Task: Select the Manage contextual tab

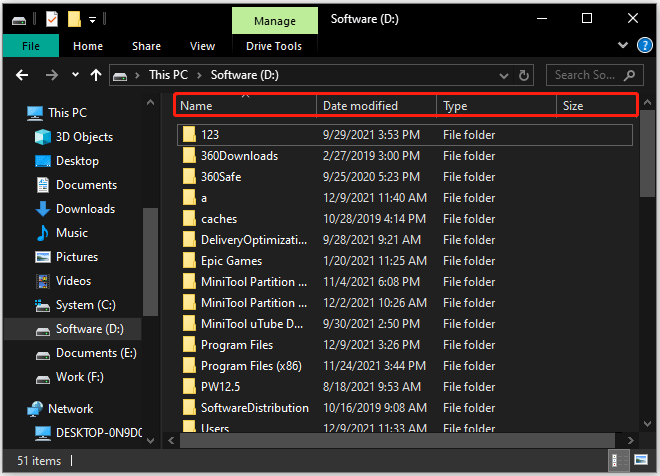Action: (x=275, y=21)
